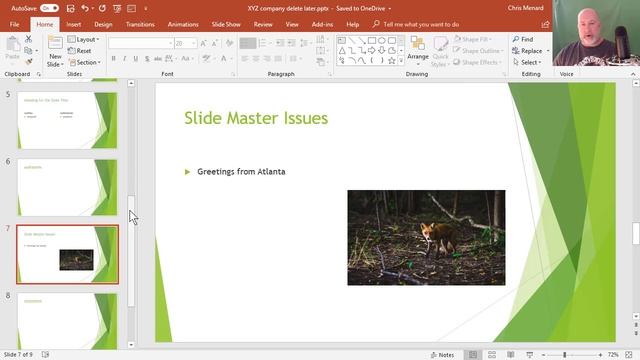Switch to Reading View icon

click(511, 355)
